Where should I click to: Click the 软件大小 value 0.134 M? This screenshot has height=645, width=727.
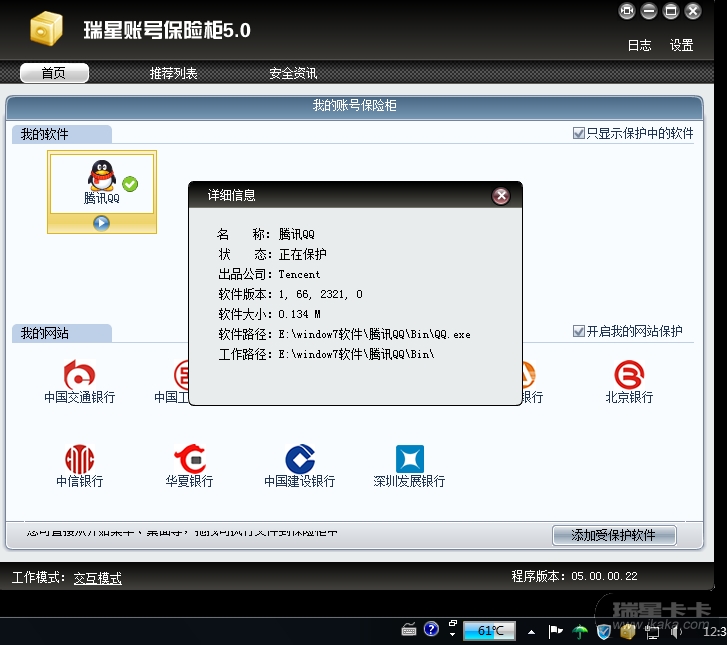click(x=300, y=314)
